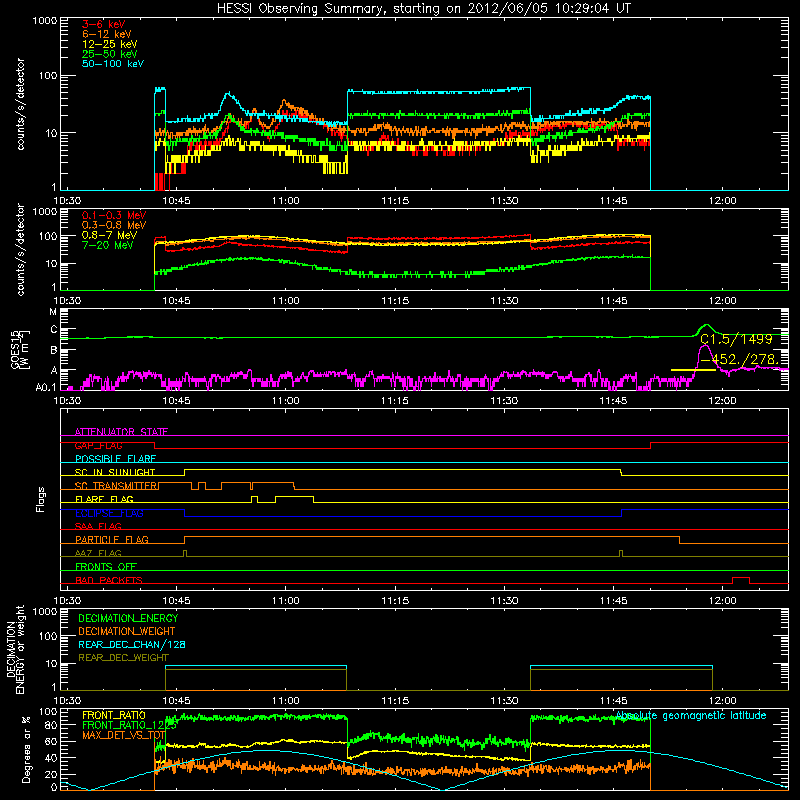Click the GOES C1.5 flare peak
800x800 pixels.
pyautogui.click(x=706, y=325)
